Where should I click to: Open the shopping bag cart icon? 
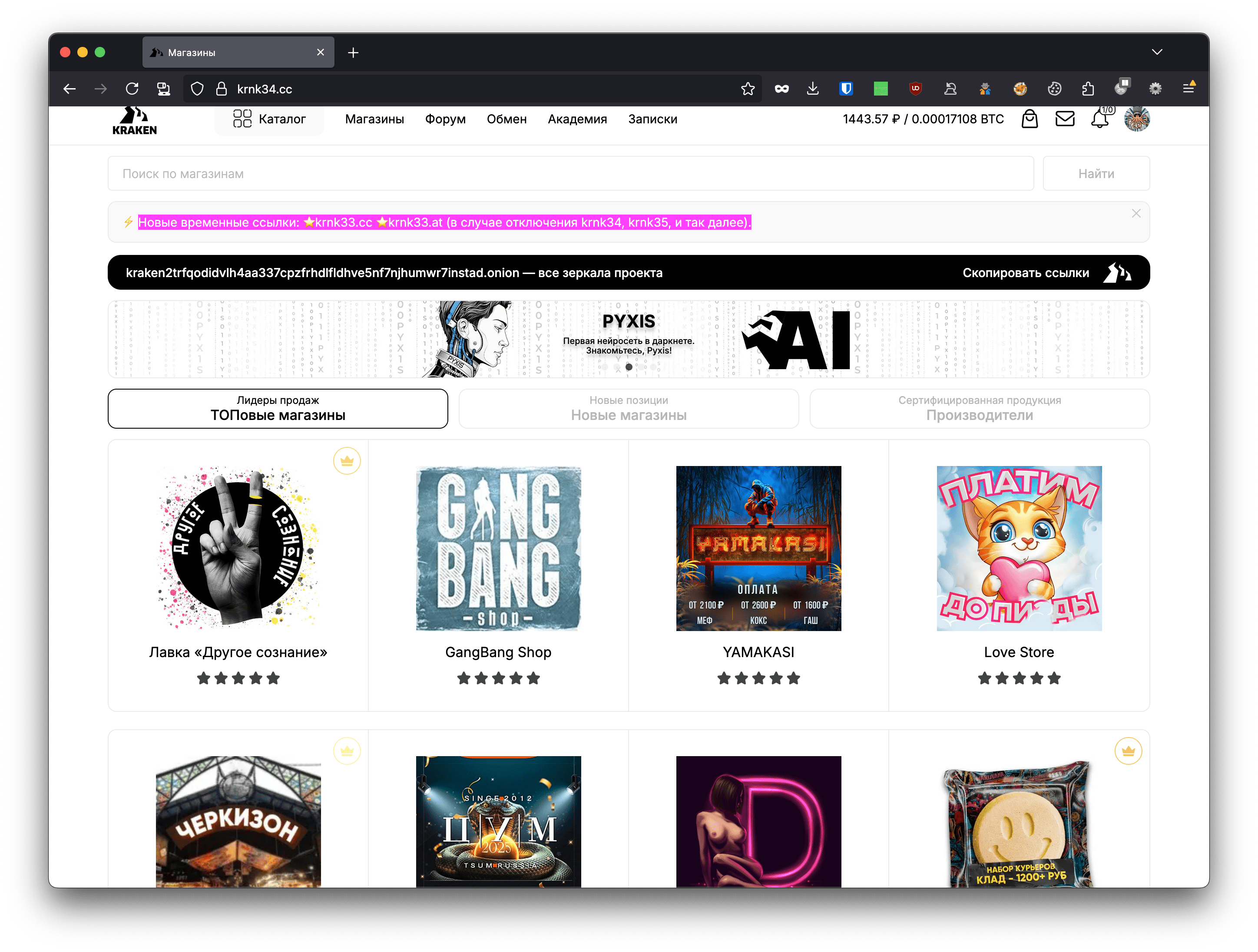pos(1030,119)
